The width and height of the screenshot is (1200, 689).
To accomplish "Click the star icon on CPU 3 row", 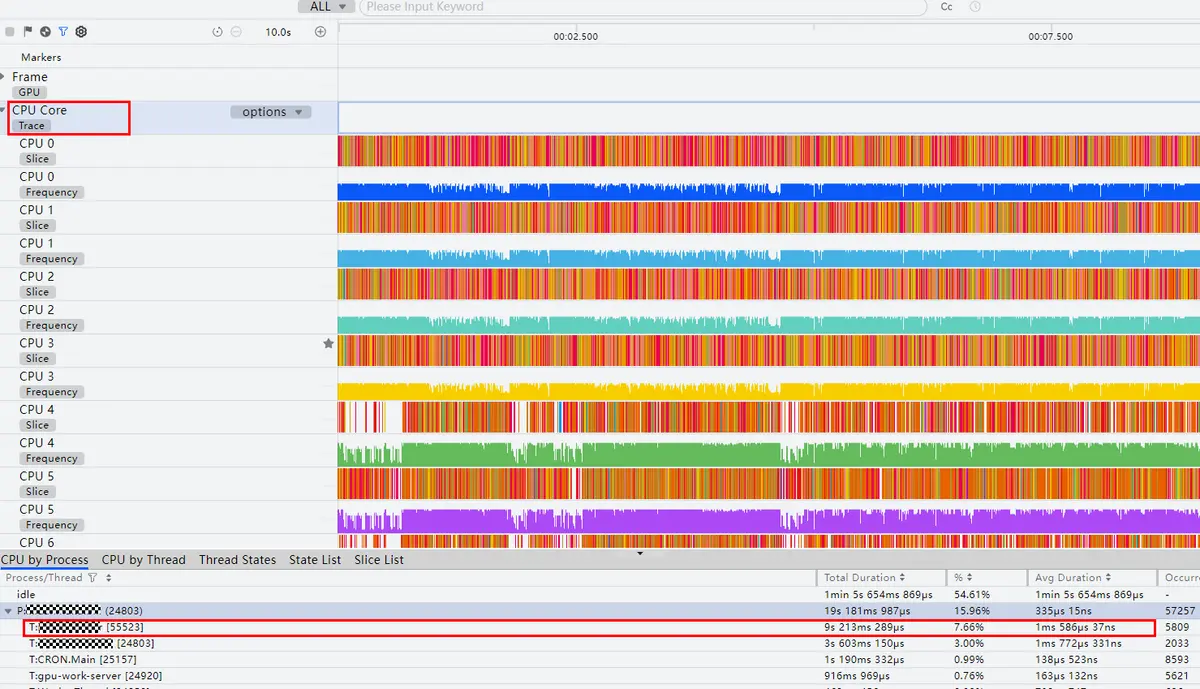I will pos(328,343).
